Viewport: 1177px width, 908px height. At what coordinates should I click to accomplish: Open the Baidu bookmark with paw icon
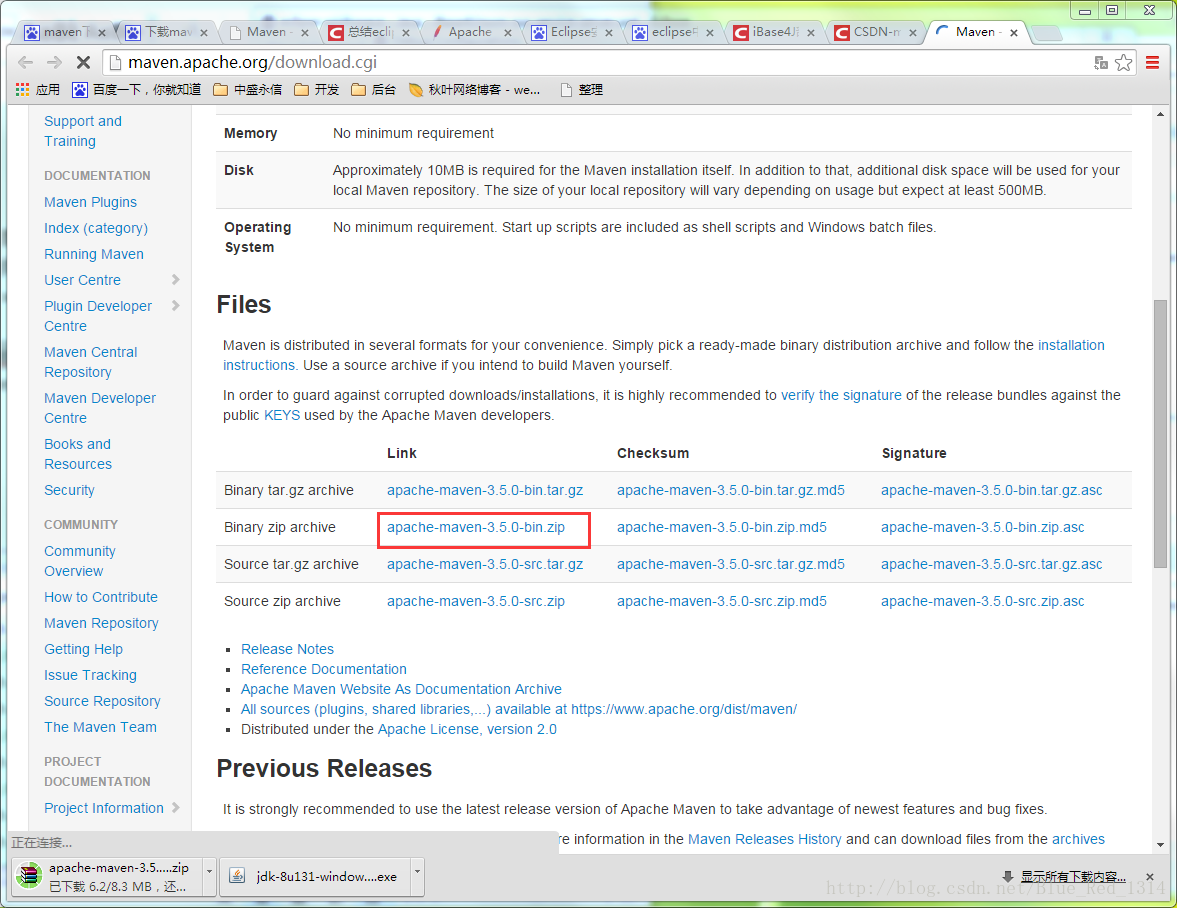click(x=136, y=90)
